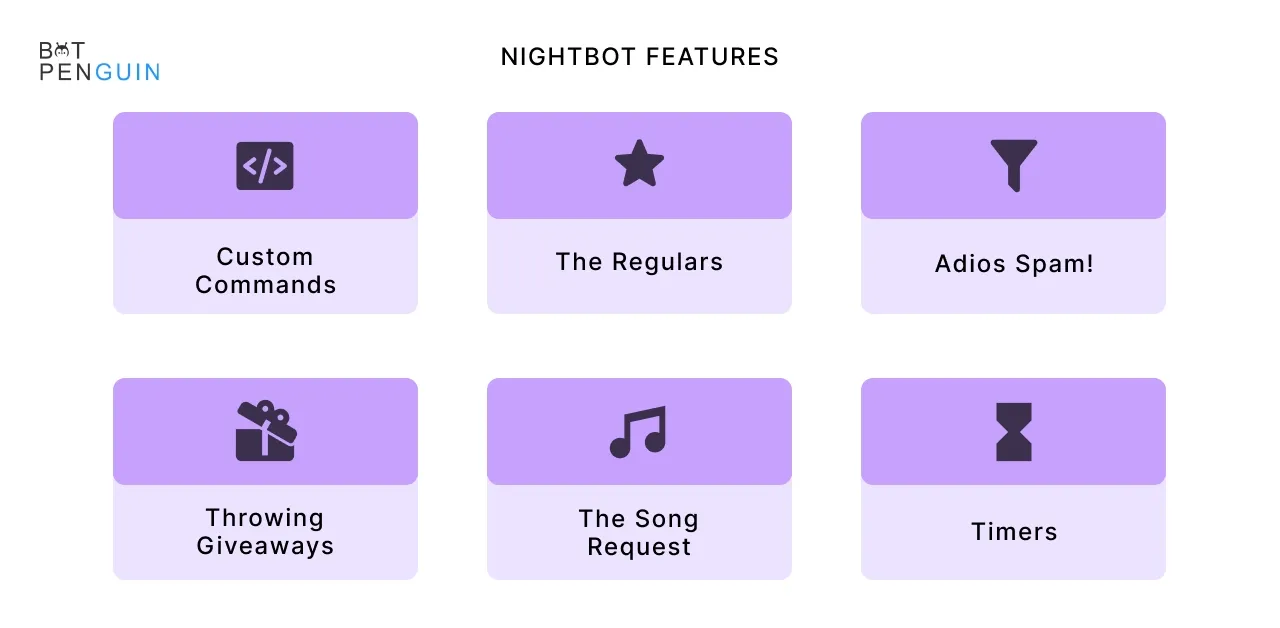Click the music note icon
The width and height of the screenshot is (1280, 628).
coord(638,432)
